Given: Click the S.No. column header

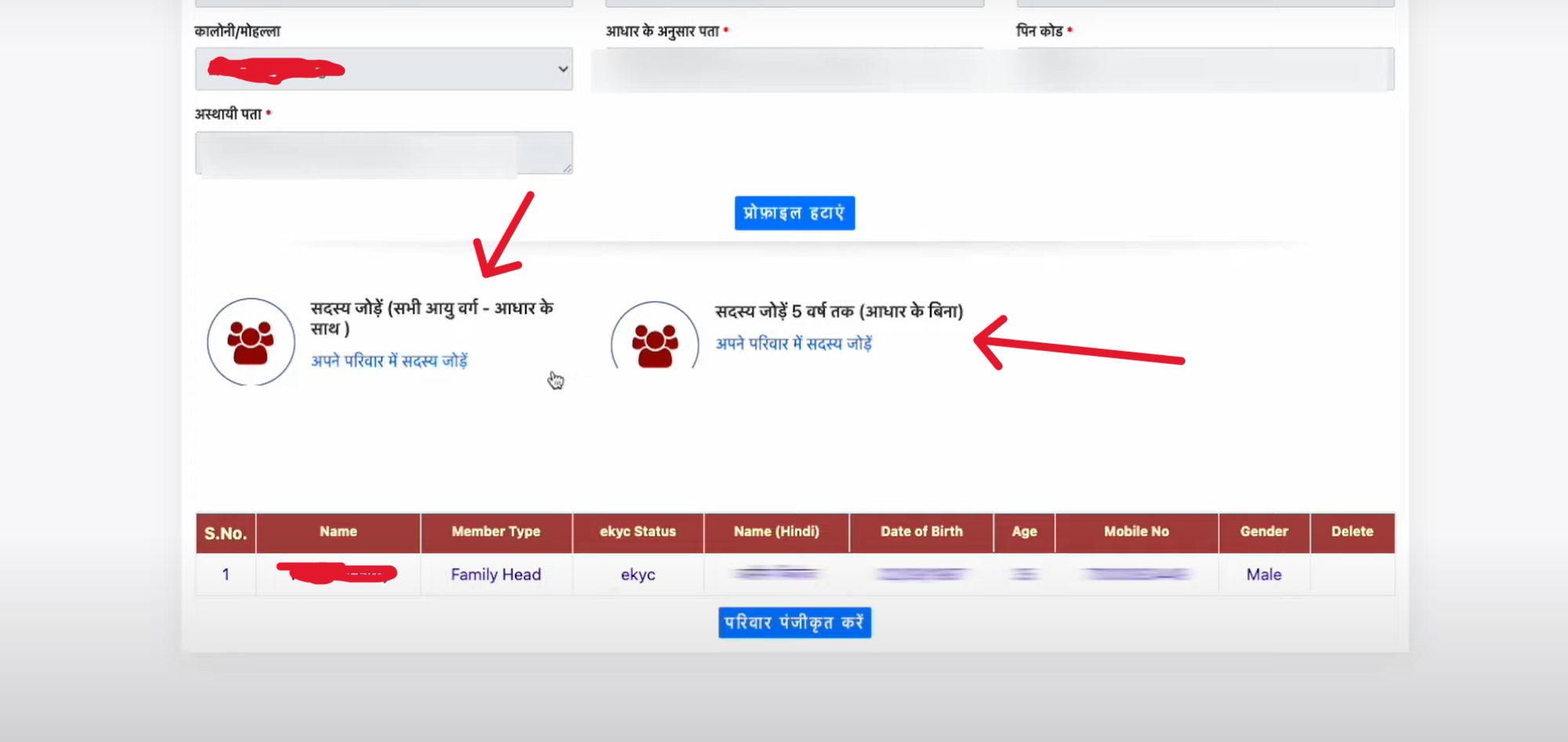Looking at the screenshot, I should [x=226, y=534].
